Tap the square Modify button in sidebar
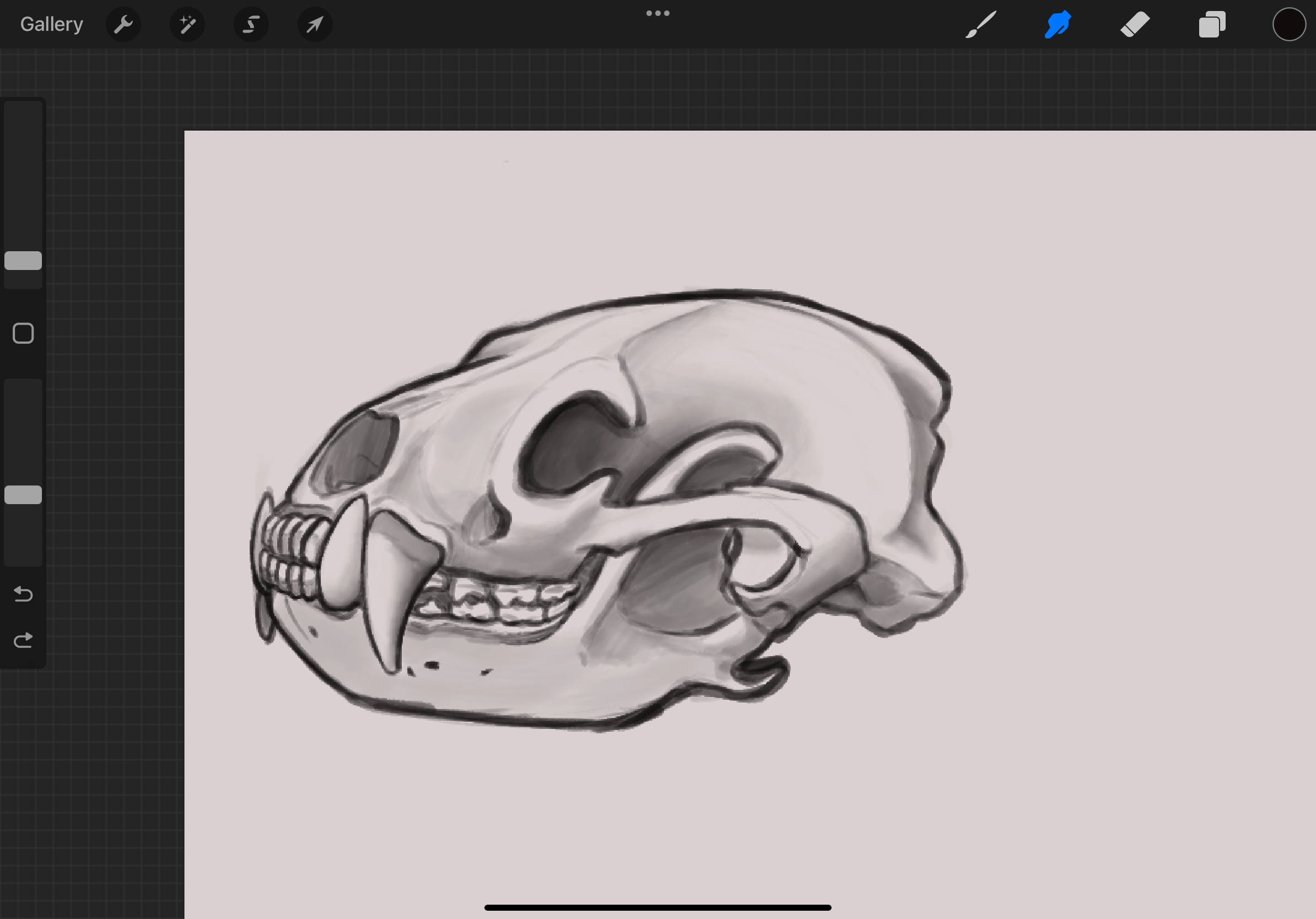The width and height of the screenshot is (1316, 919). pyautogui.click(x=23, y=333)
